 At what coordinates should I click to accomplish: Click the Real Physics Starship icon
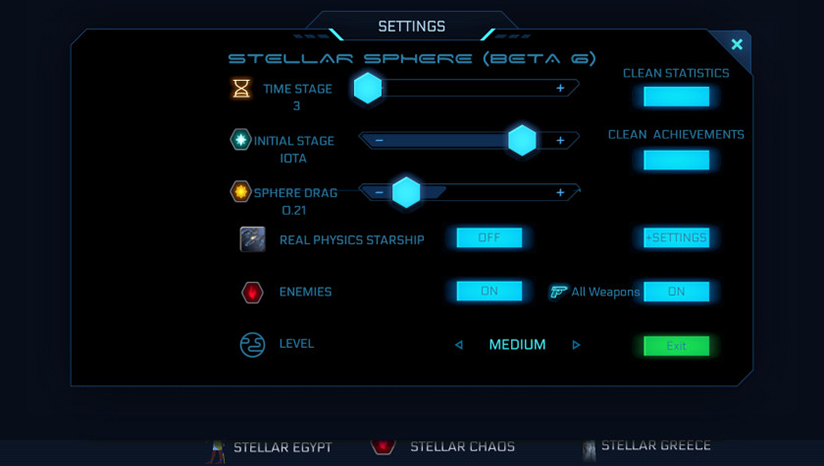click(252, 239)
